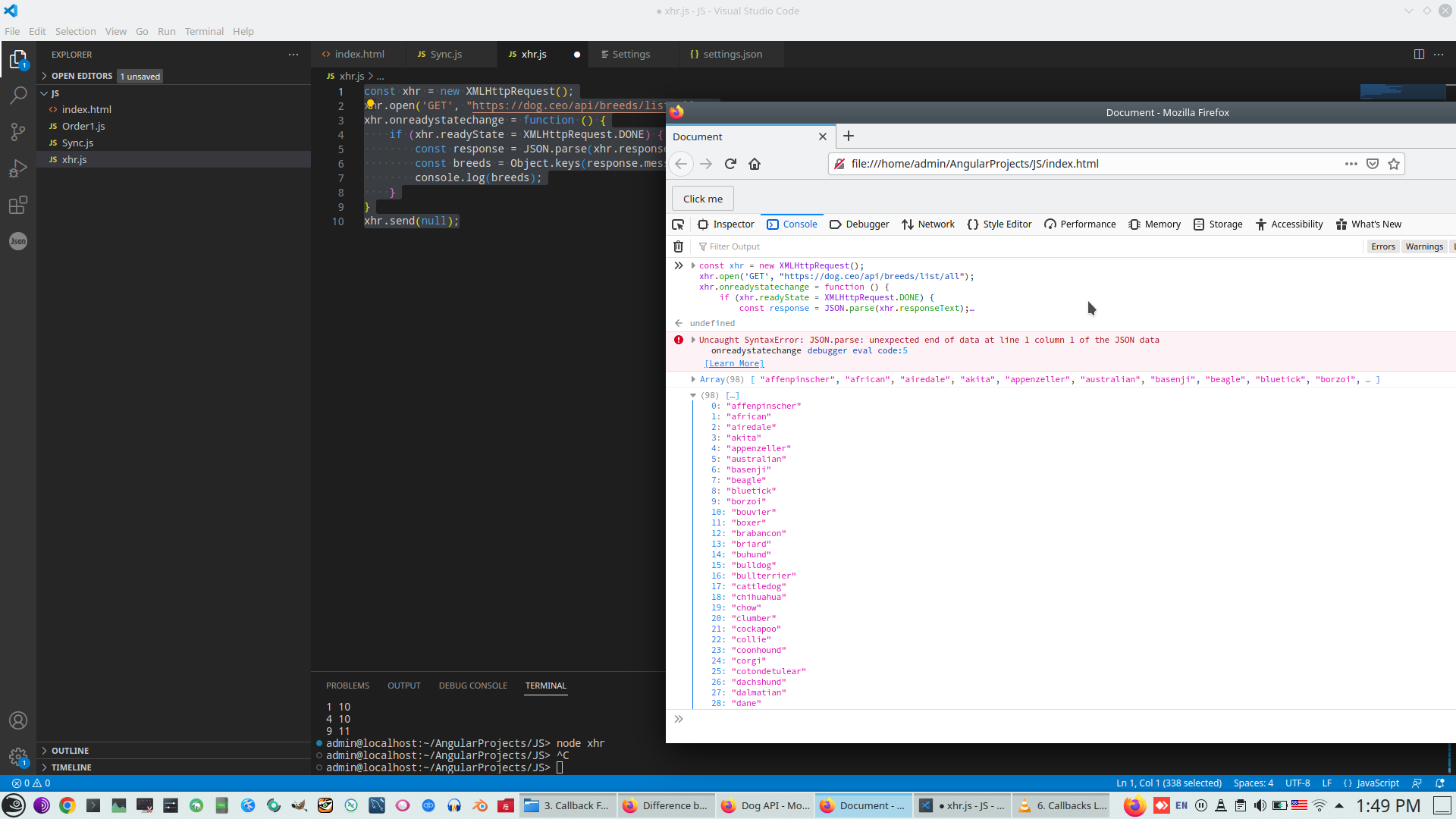Screen dimensions: 1456x819
Task: Click the Search icon in activity bar
Action: [18, 96]
